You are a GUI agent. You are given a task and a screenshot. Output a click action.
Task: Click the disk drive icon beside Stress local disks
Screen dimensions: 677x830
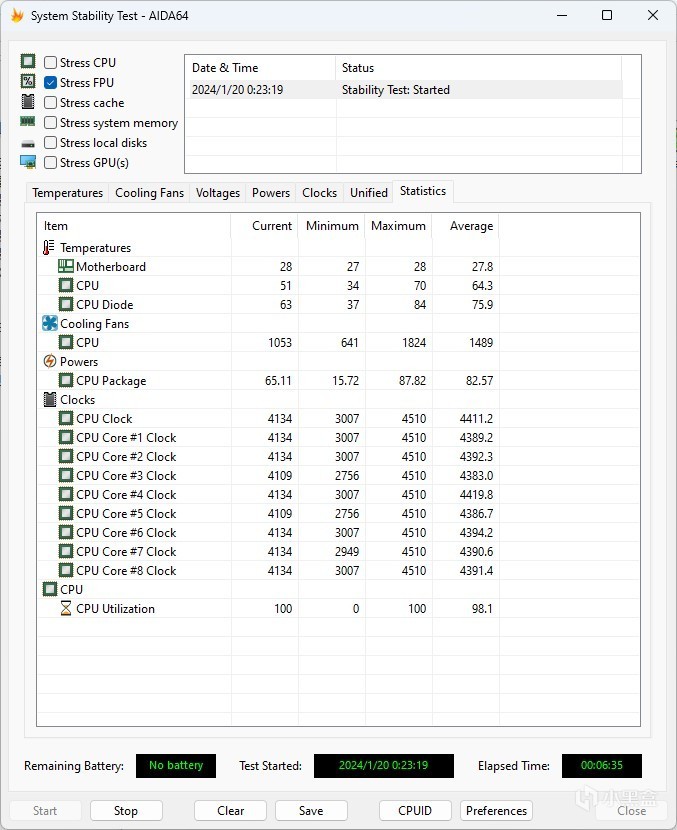[28, 143]
